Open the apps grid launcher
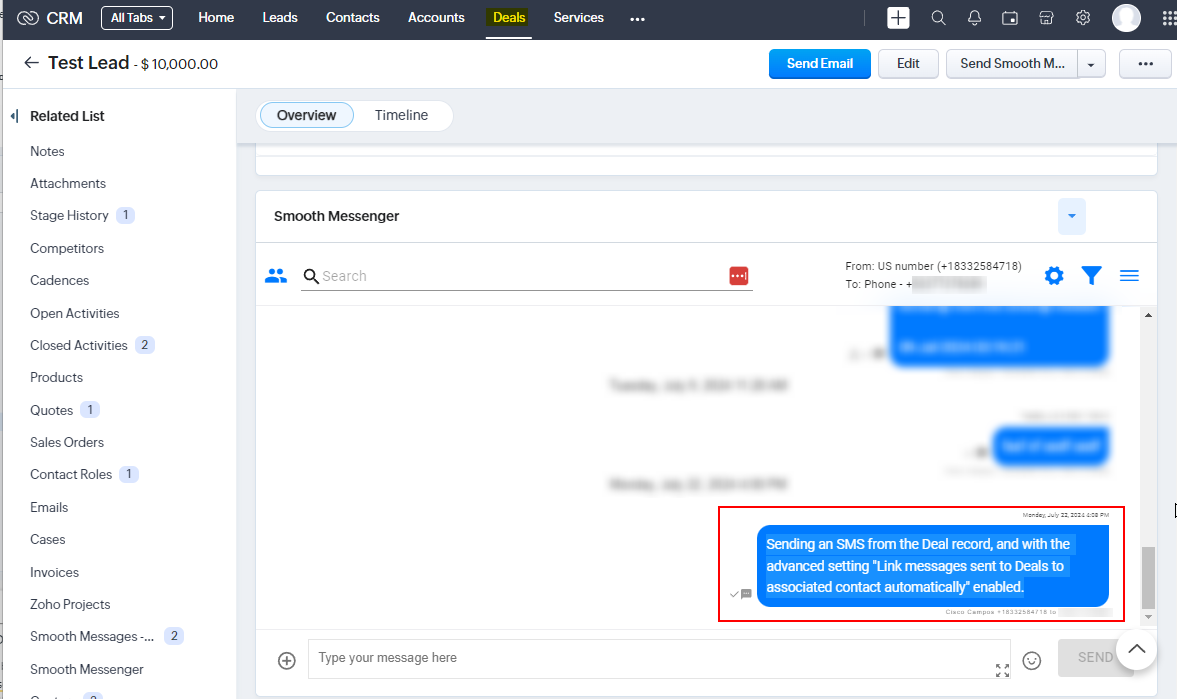 (1169, 18)
